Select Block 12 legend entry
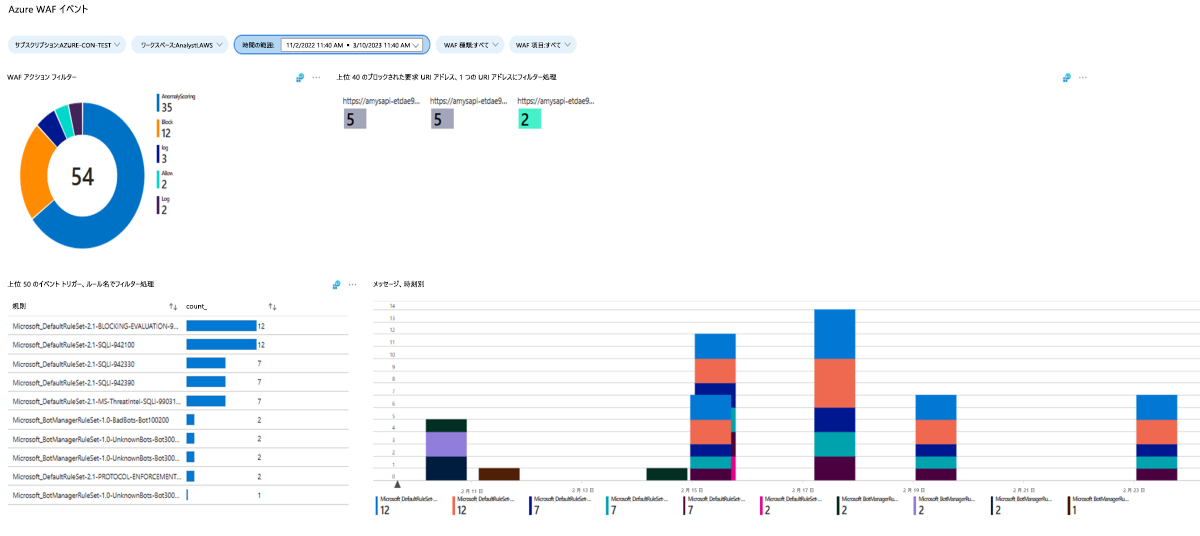1200x536 pixels. tap(165, 127)
